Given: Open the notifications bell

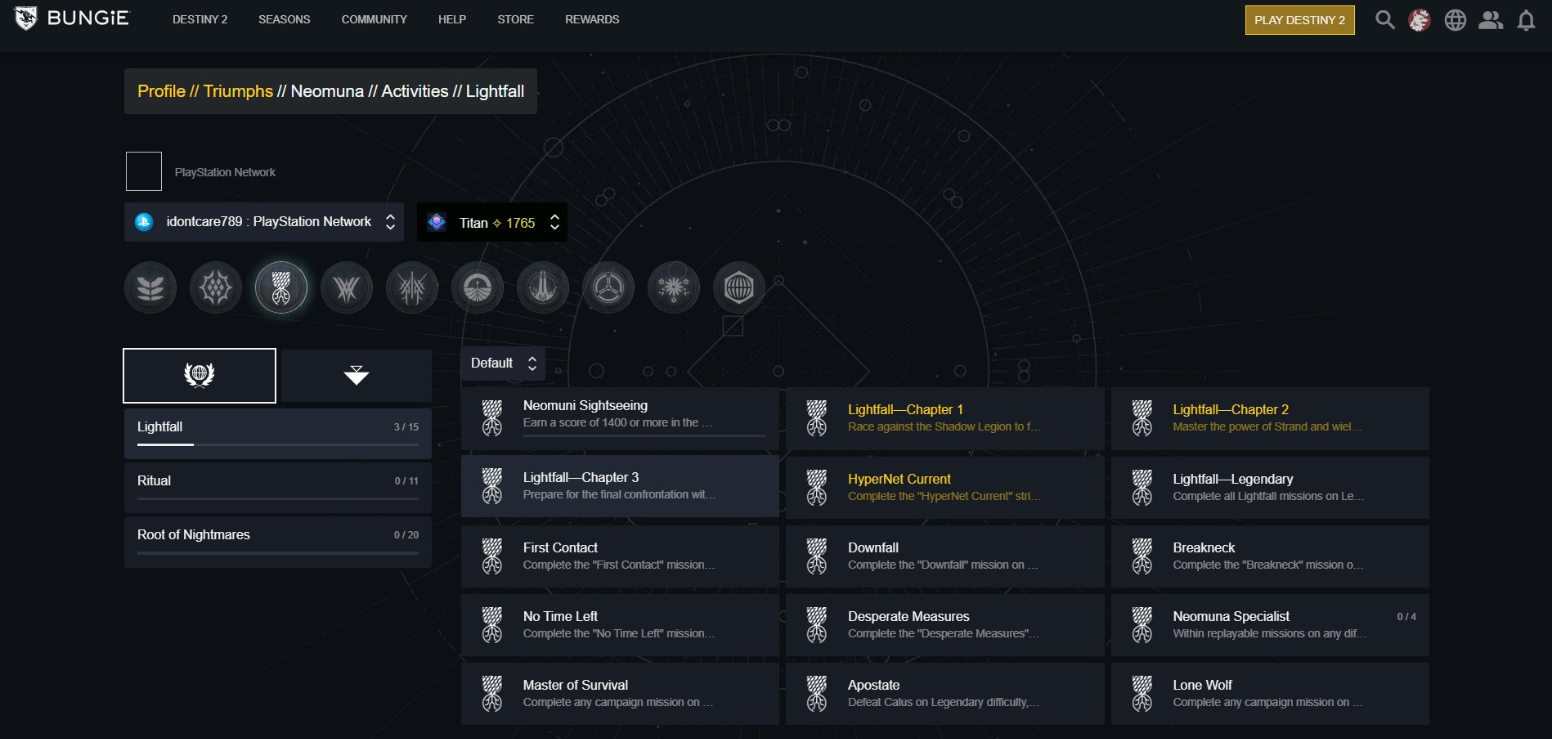Looking at the screenshot, I should (x=1526, y=20).
